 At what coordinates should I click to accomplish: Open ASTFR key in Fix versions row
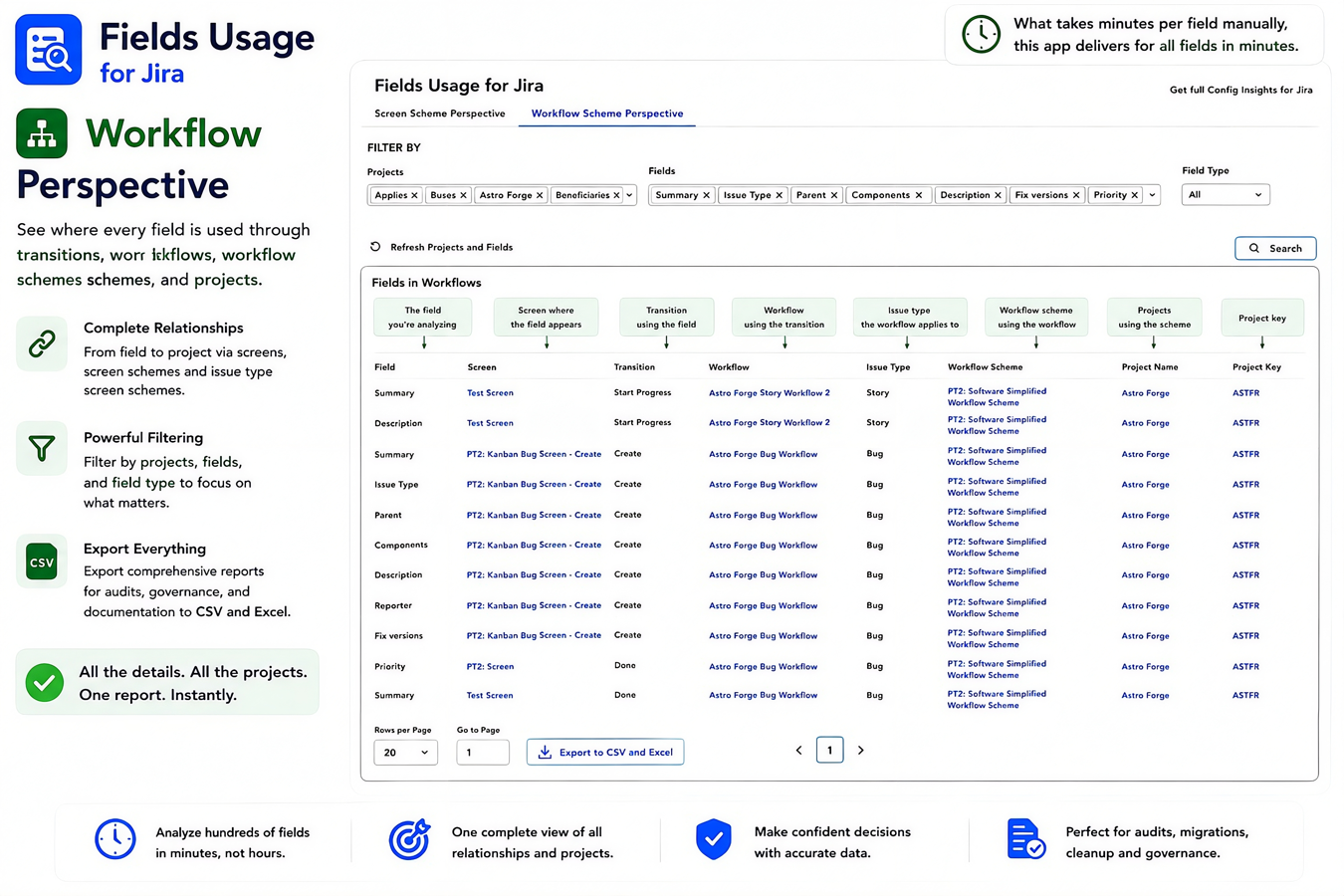point(1245,636)
